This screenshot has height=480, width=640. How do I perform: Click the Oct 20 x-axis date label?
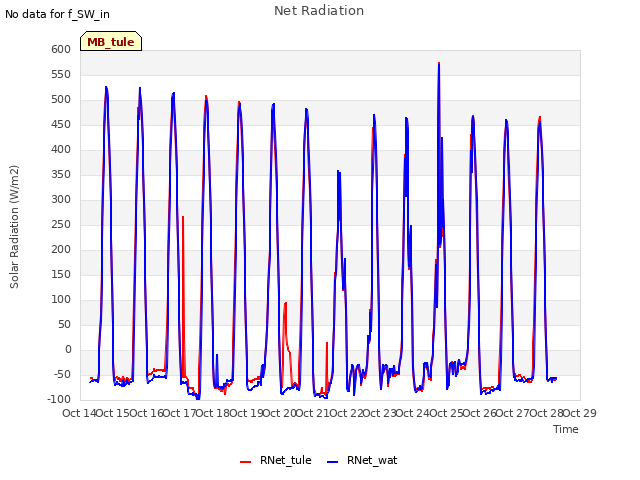pos(280,413)
